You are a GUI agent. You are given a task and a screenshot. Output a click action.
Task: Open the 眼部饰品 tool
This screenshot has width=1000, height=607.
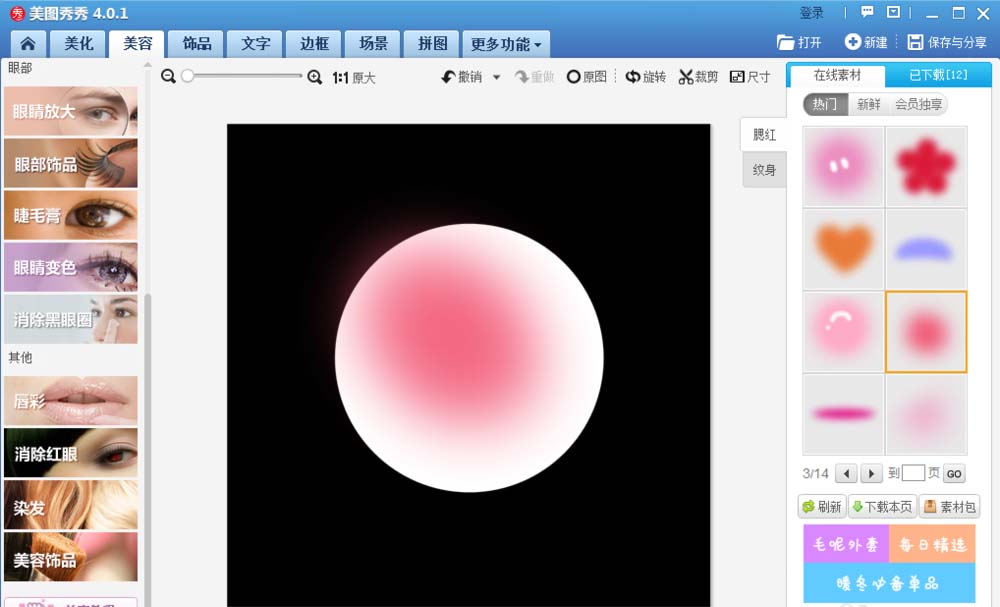[71, 163]
